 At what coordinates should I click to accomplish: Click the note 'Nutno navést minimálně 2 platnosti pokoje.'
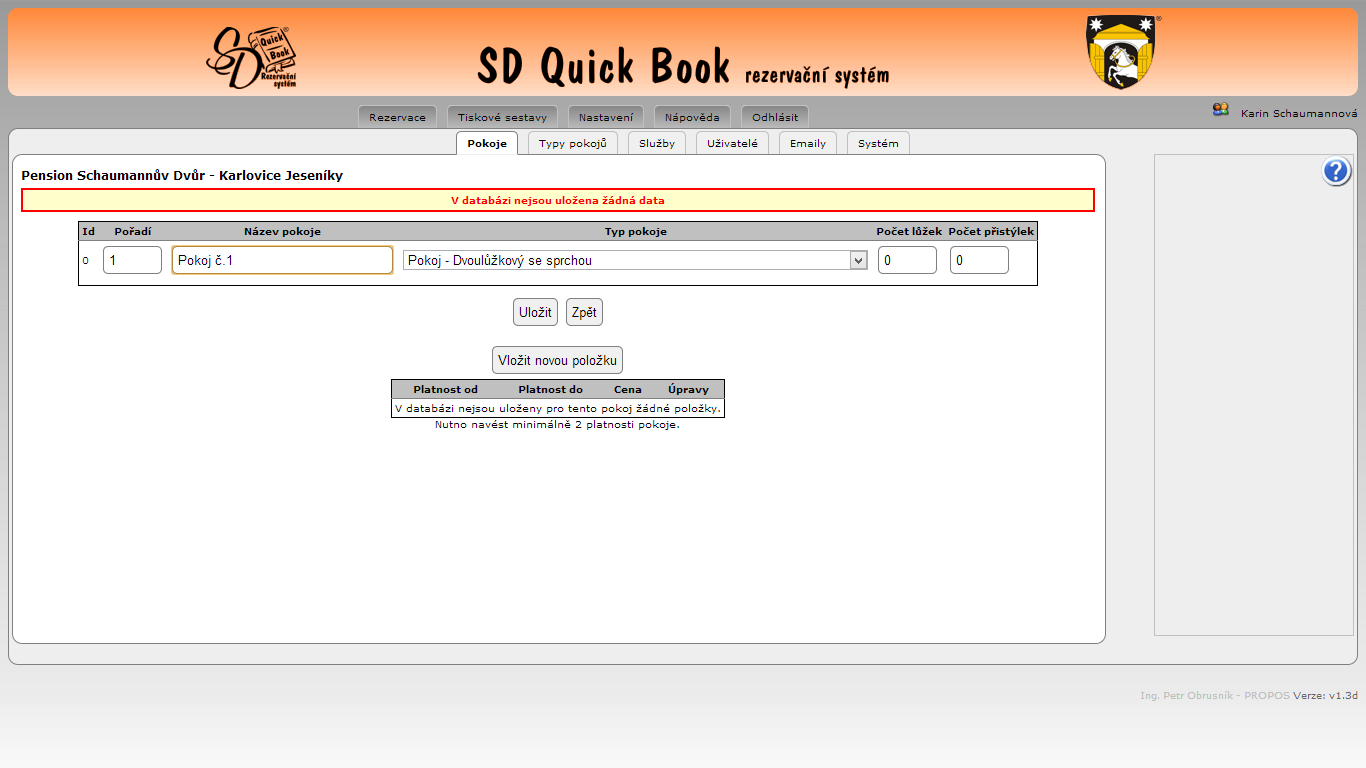point(557,424)
